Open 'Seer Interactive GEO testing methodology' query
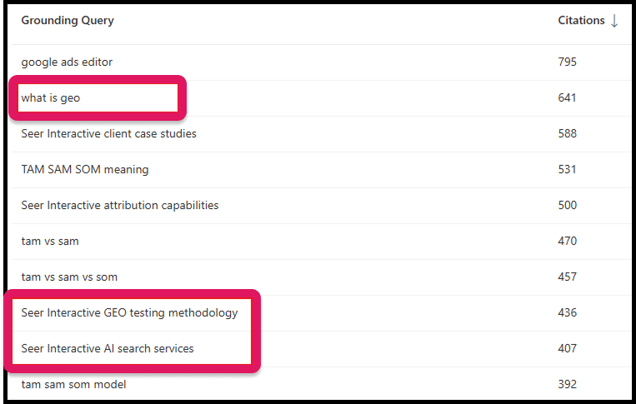This screenshot has width=636, height=404. coord(130,313)
